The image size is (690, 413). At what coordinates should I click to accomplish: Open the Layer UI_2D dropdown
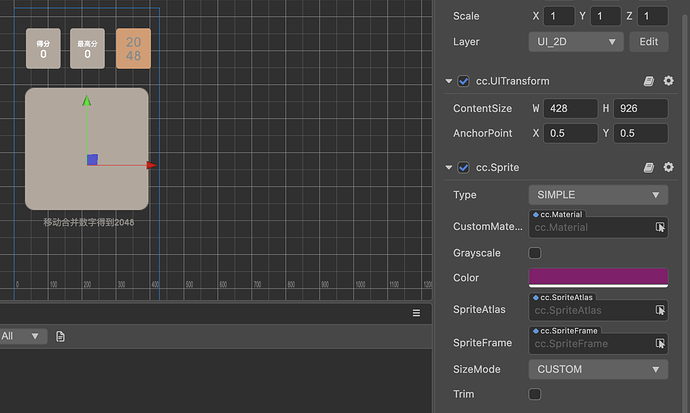tap(576, 42)
